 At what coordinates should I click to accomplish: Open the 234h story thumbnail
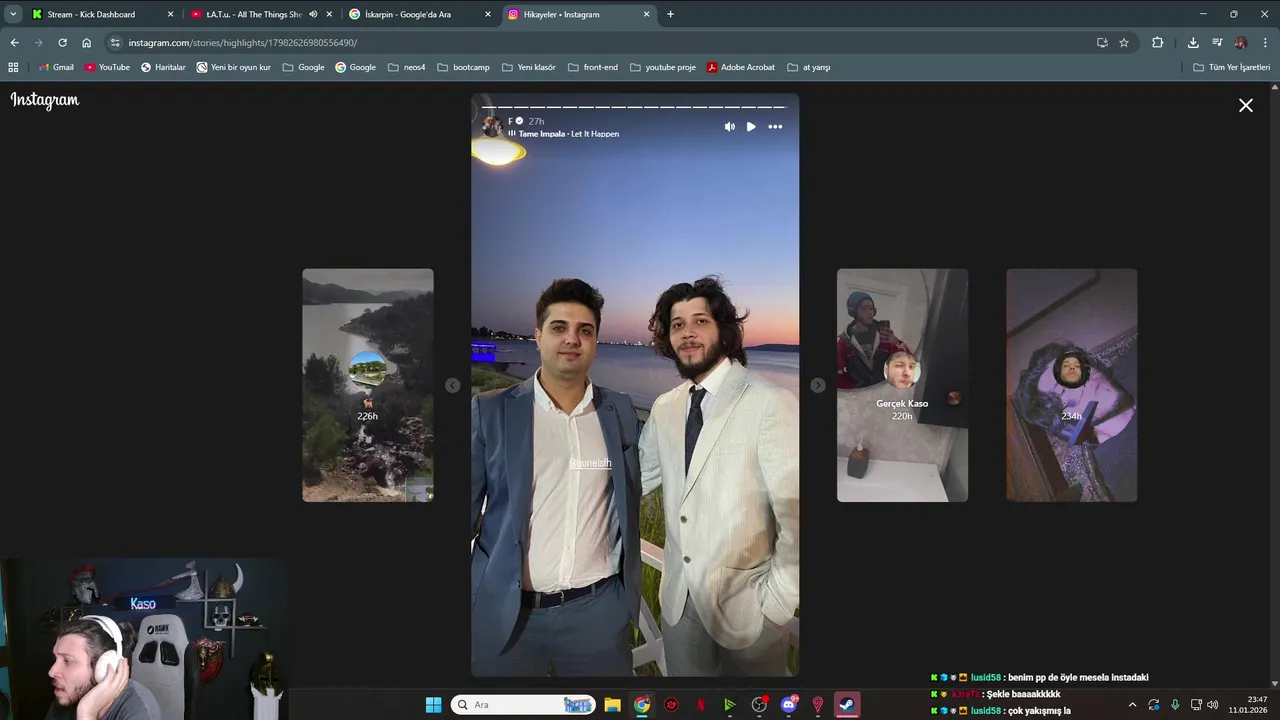[1071, 385]
